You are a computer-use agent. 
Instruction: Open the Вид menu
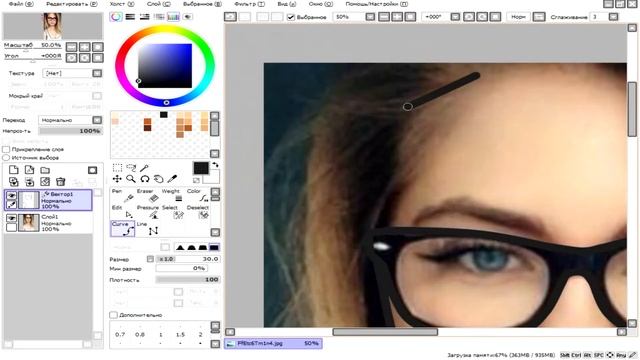pyautogui.click(x=287, y=4)
